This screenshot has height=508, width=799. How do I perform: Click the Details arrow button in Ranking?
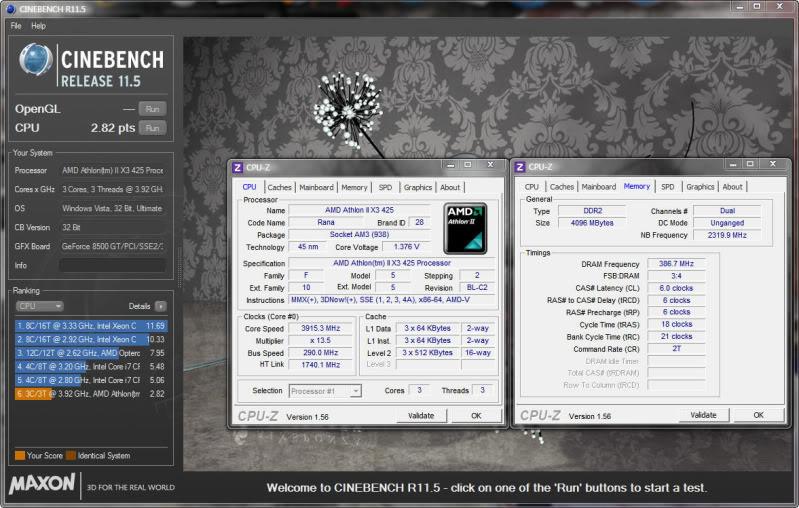pos(161,306)
